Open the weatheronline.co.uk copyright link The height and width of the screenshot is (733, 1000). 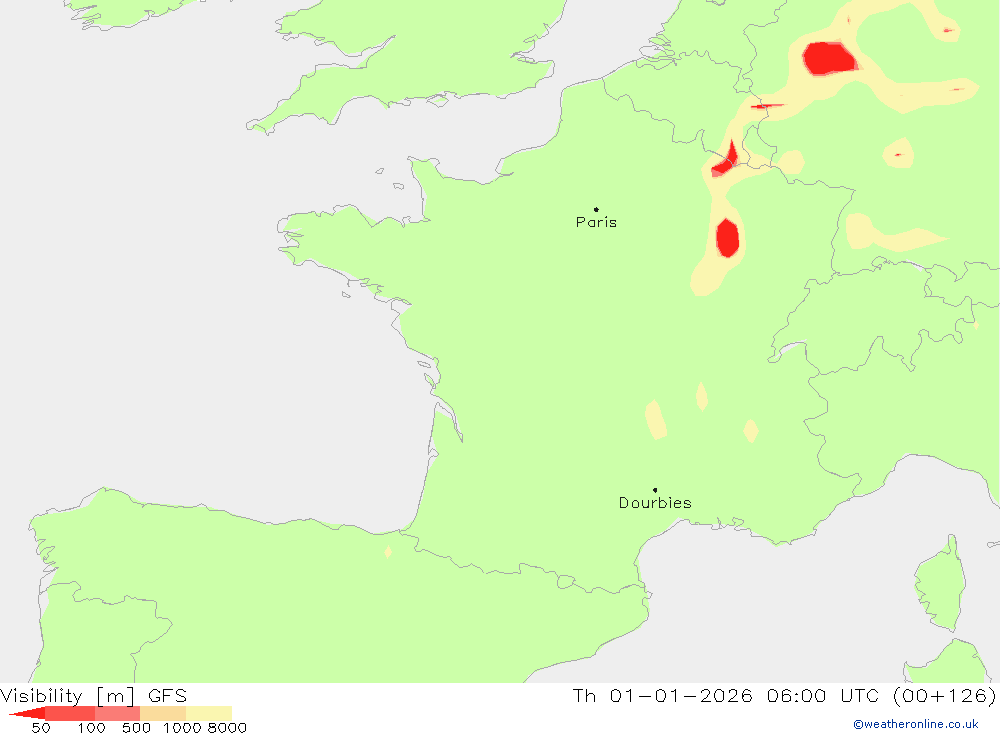click(x=916, y=724)
